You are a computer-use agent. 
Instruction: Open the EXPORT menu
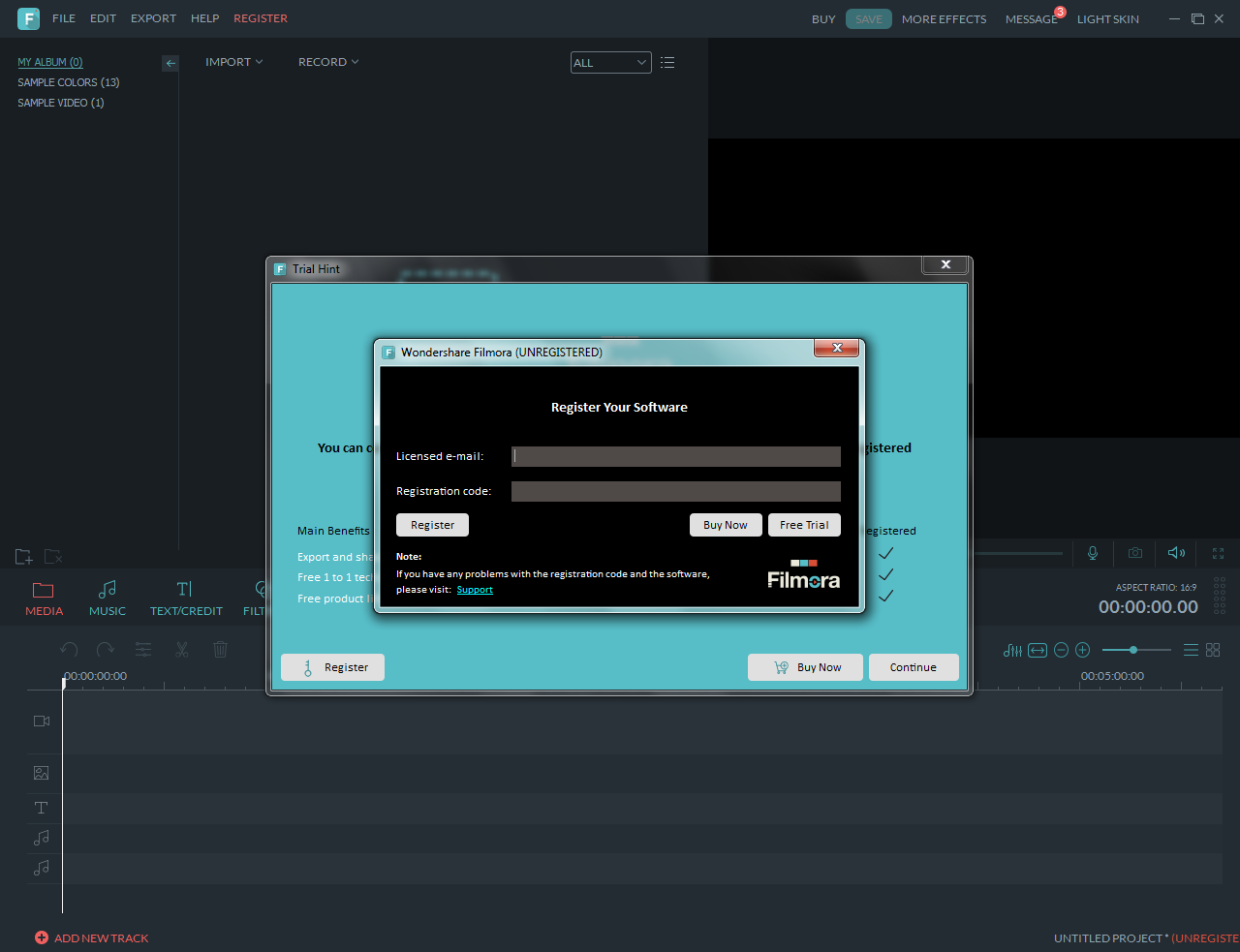pos(153,17)
